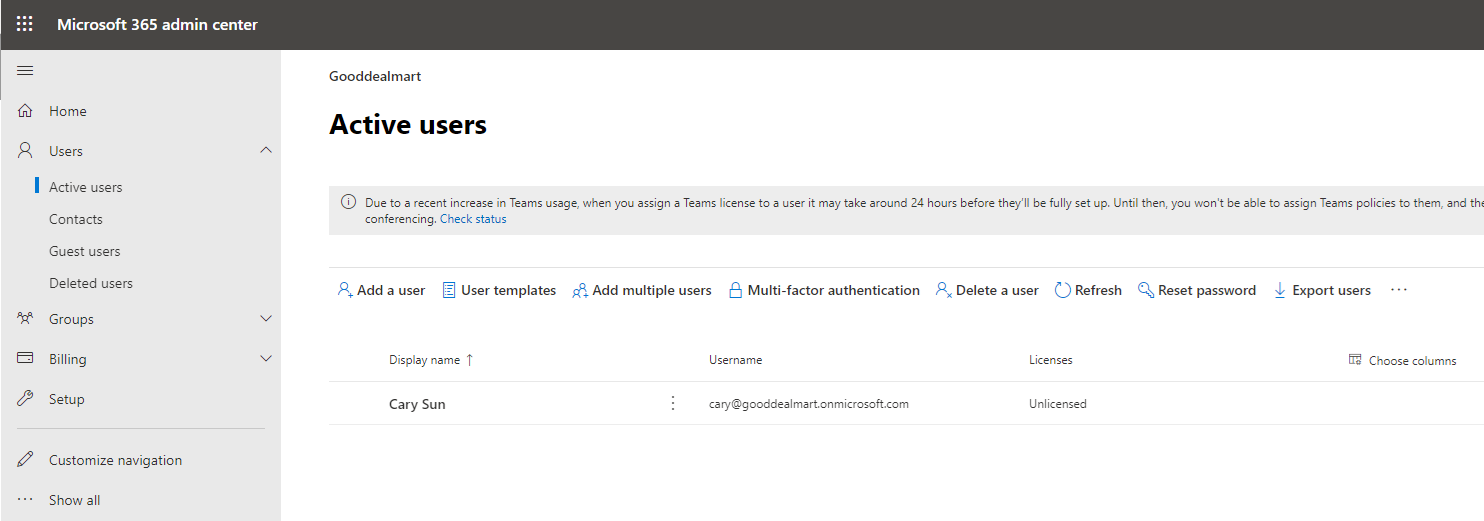Screen dimensions: 1484x521
Task: Click the Add a user icon
Action: (345, 290)
